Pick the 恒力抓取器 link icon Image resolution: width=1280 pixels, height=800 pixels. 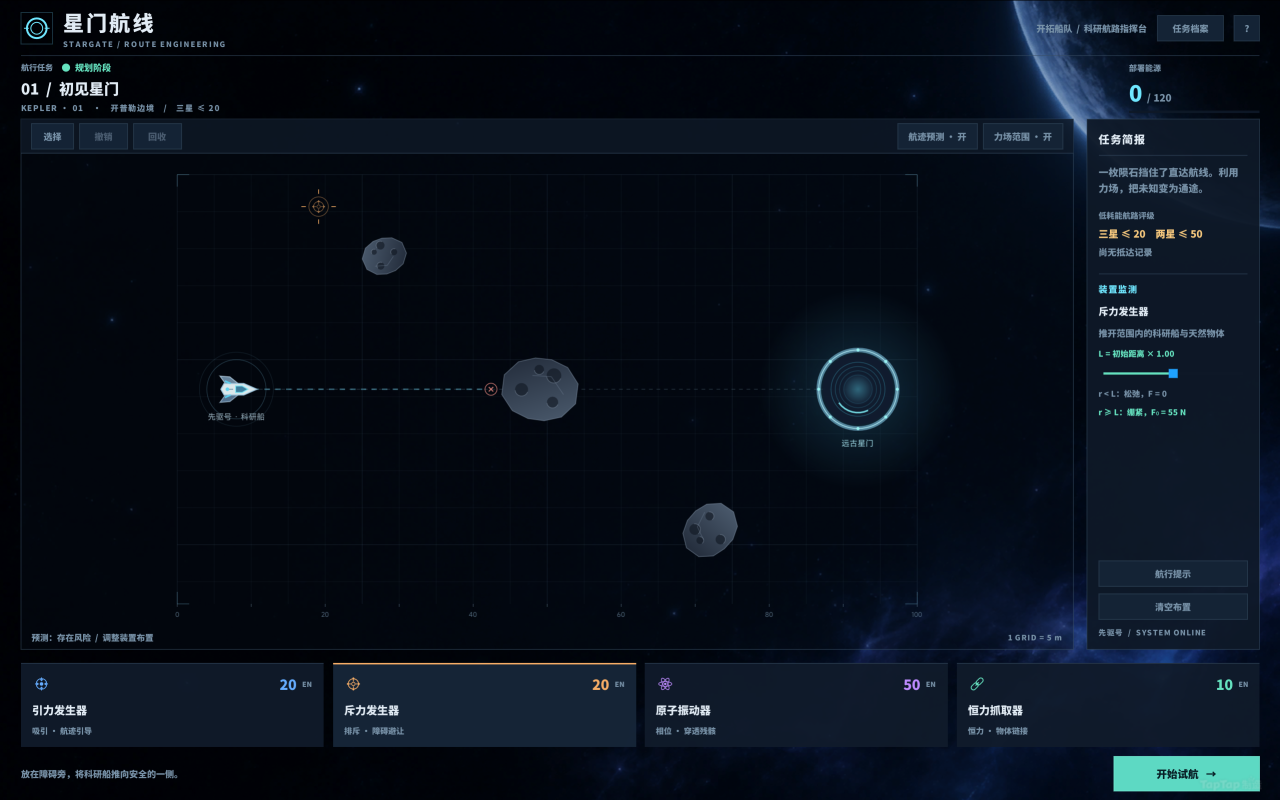point(977,684)
